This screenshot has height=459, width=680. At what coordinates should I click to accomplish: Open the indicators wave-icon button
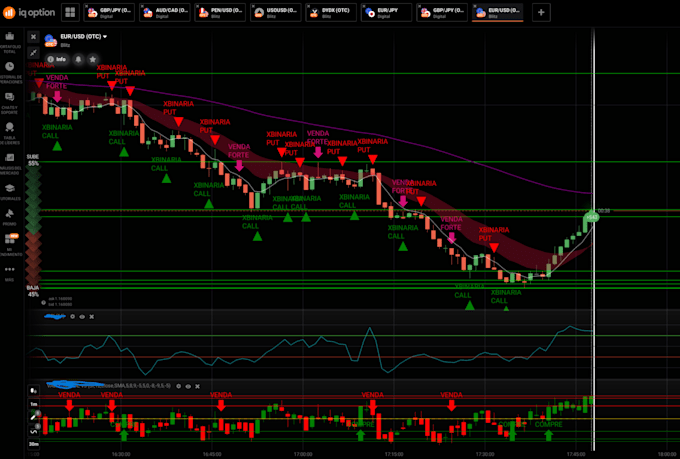(33, 431)
